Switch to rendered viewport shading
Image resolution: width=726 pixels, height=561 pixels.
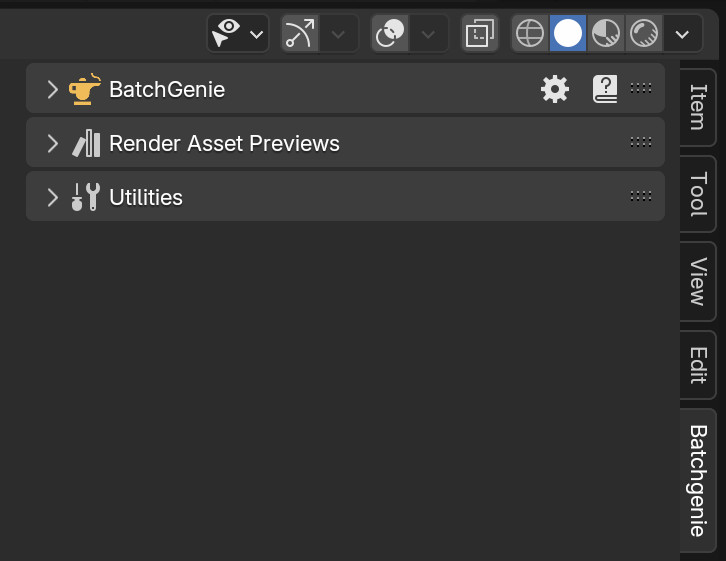tap(644, 33)
